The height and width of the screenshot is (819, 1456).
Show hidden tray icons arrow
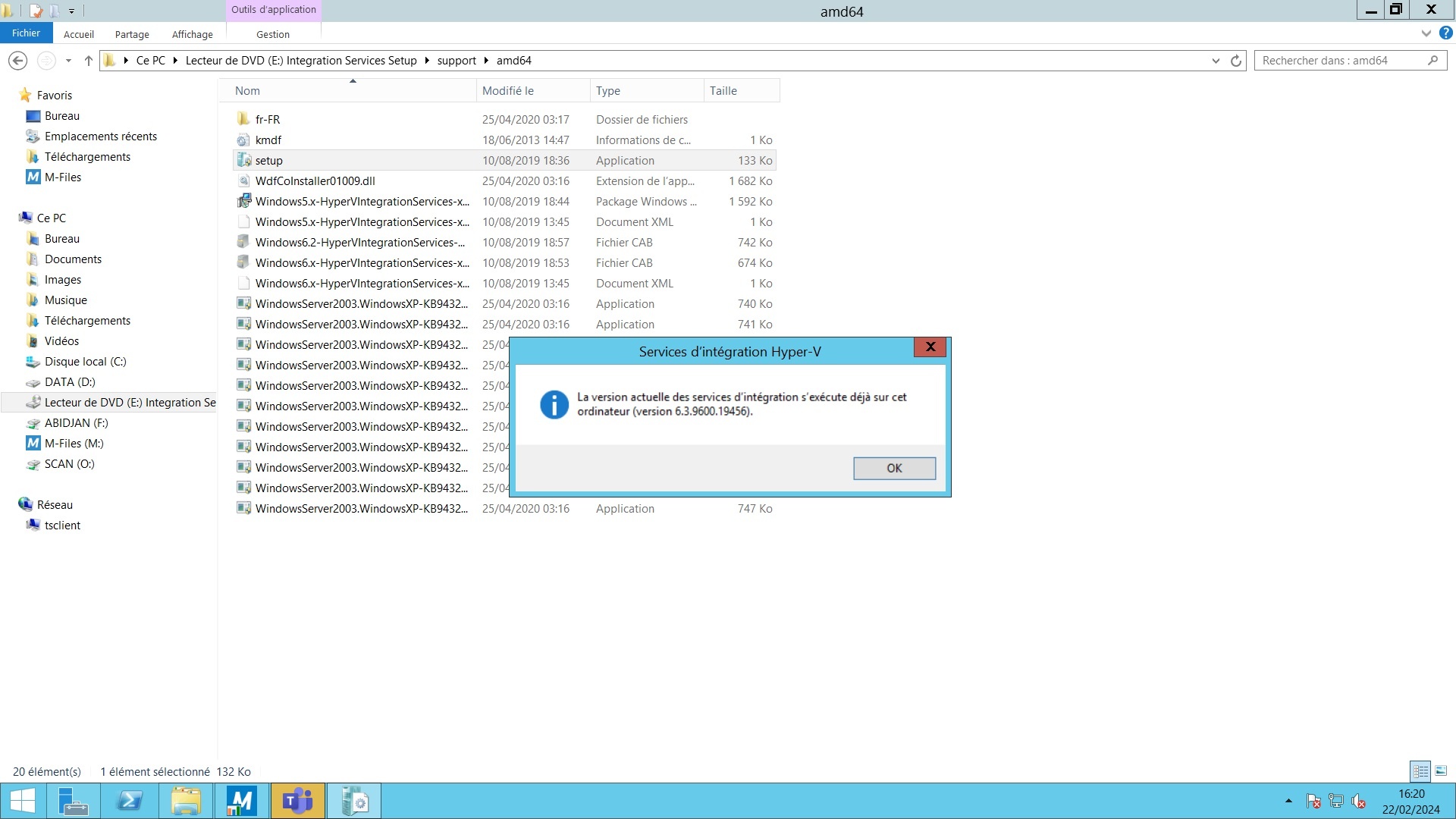click(1288, 802)
